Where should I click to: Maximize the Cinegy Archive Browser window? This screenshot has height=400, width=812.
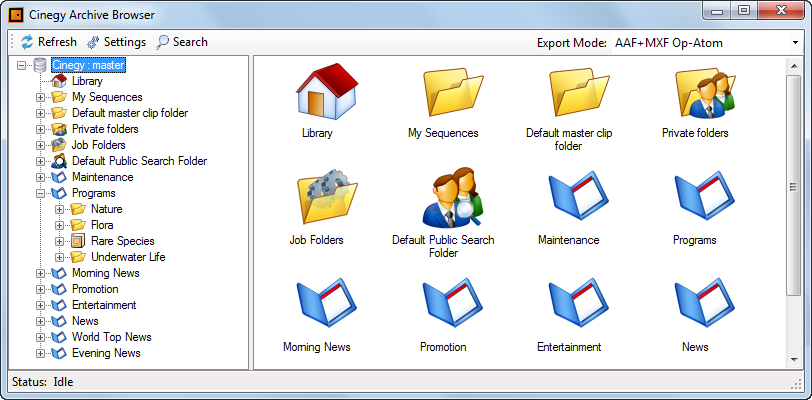pyautogui.click(x=744, y=10)
